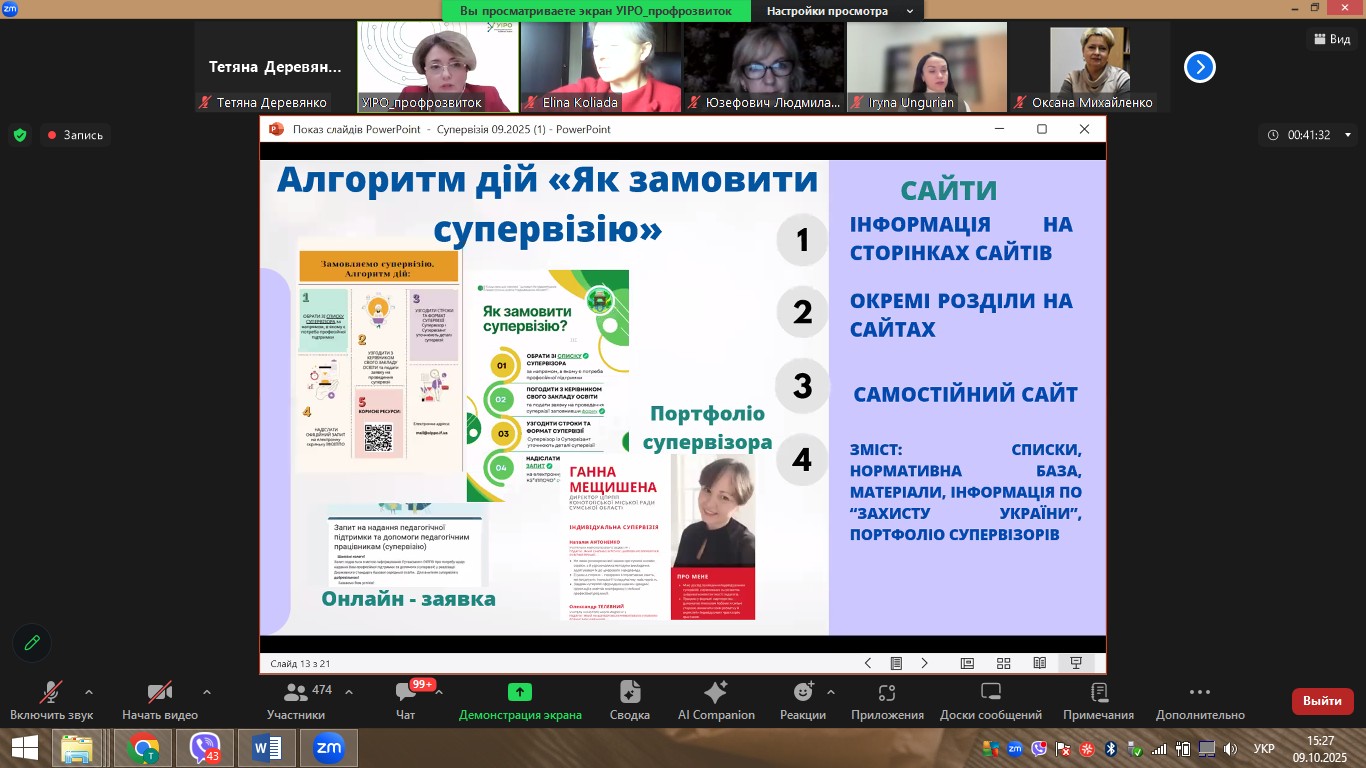1366x768 pixels.
Task: Turn on camera with Начать видео
Action: [160, 700]
